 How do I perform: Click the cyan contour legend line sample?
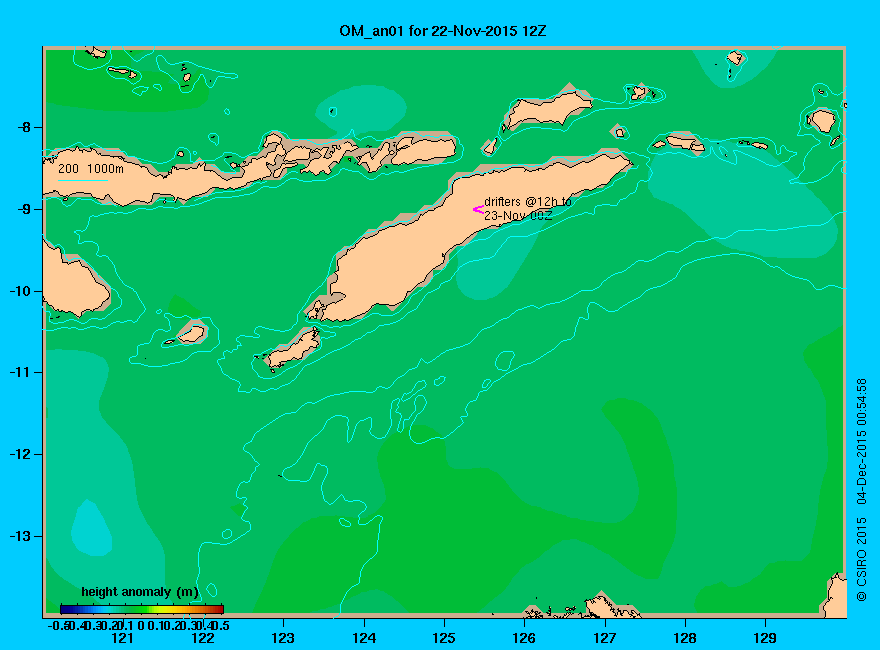coord(82,181)
